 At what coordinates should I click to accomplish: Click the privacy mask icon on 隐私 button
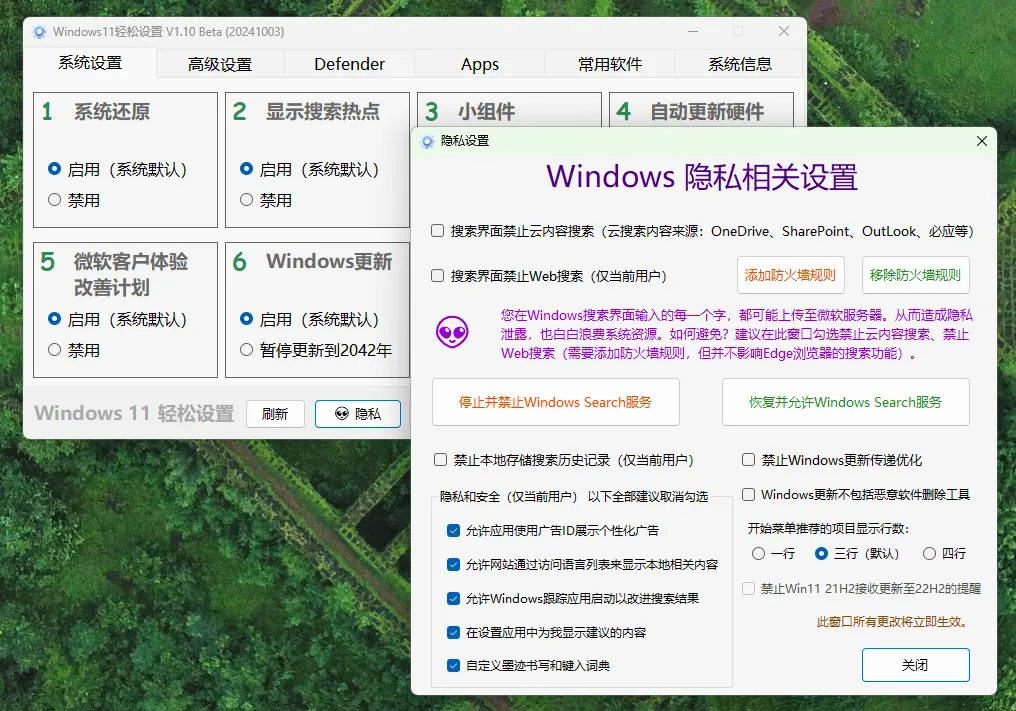pos(344,414)
